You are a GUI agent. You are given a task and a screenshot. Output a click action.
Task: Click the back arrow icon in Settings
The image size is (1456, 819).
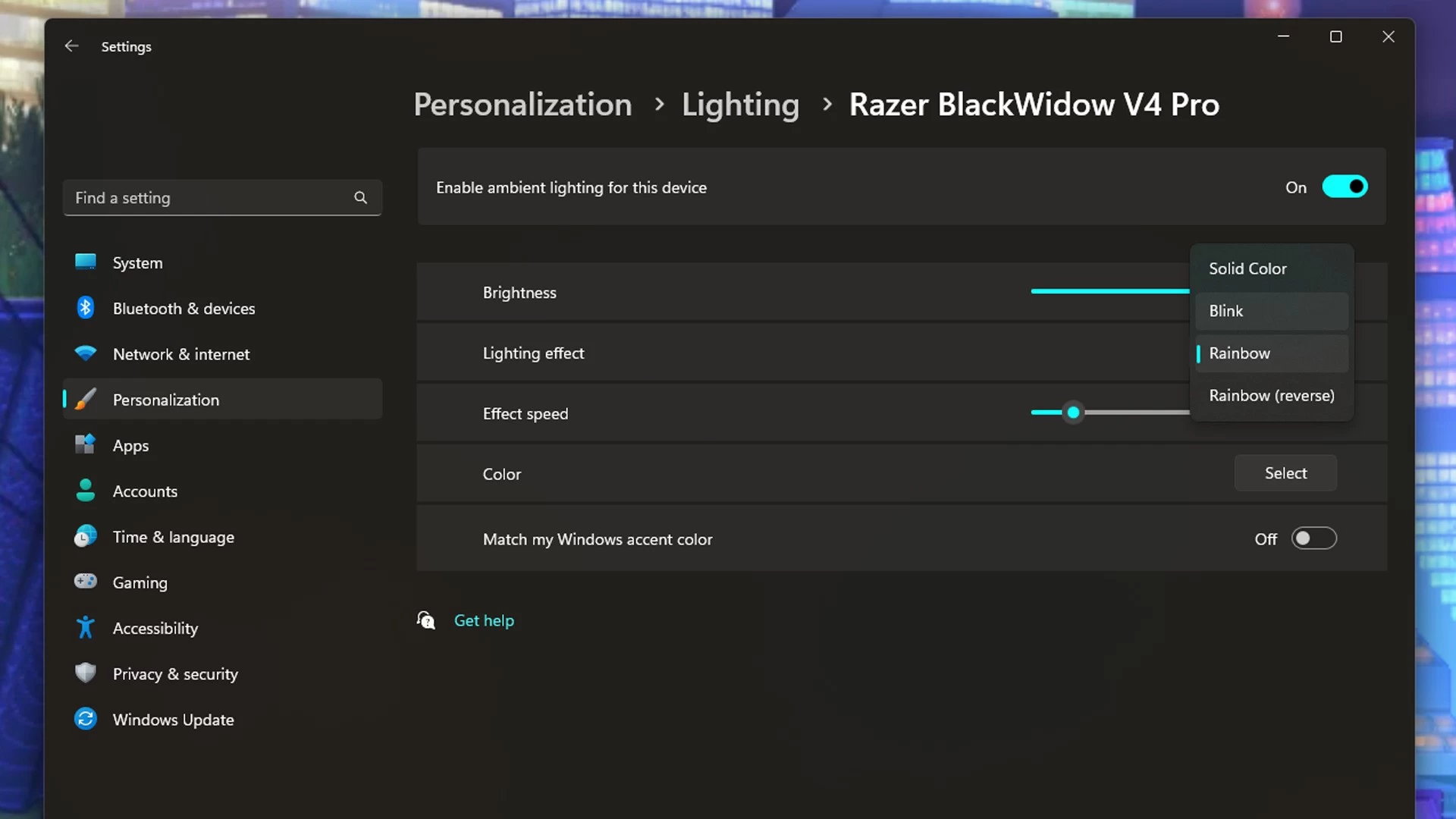71,46
